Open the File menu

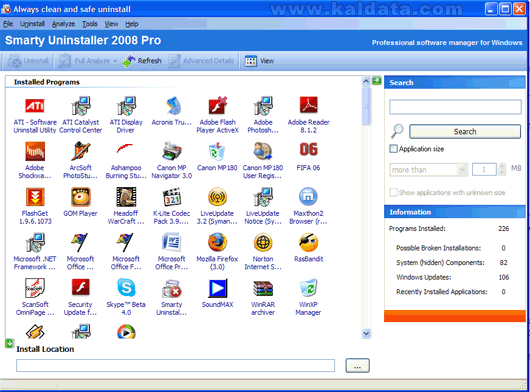point(8,24)
